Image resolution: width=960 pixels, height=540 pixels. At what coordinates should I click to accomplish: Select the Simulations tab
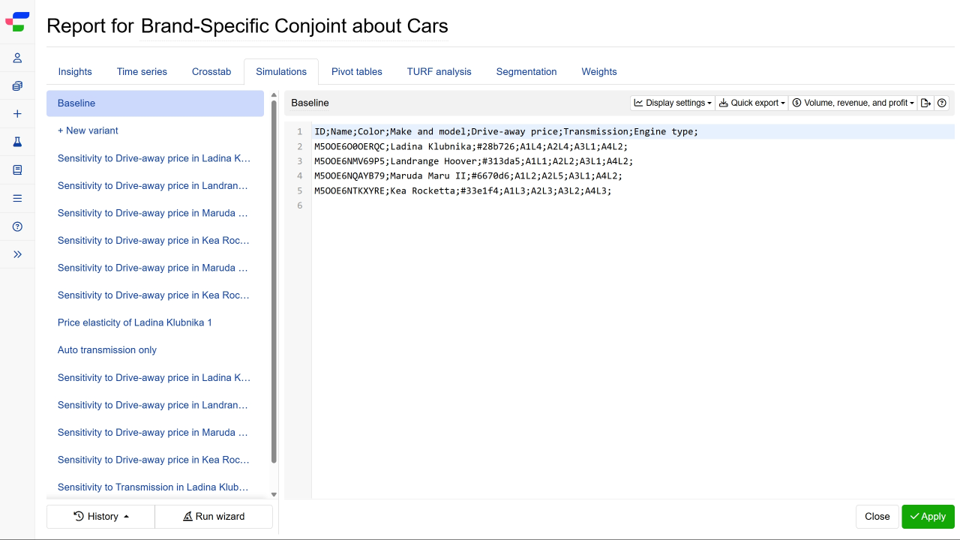click(x=281, y=72)
